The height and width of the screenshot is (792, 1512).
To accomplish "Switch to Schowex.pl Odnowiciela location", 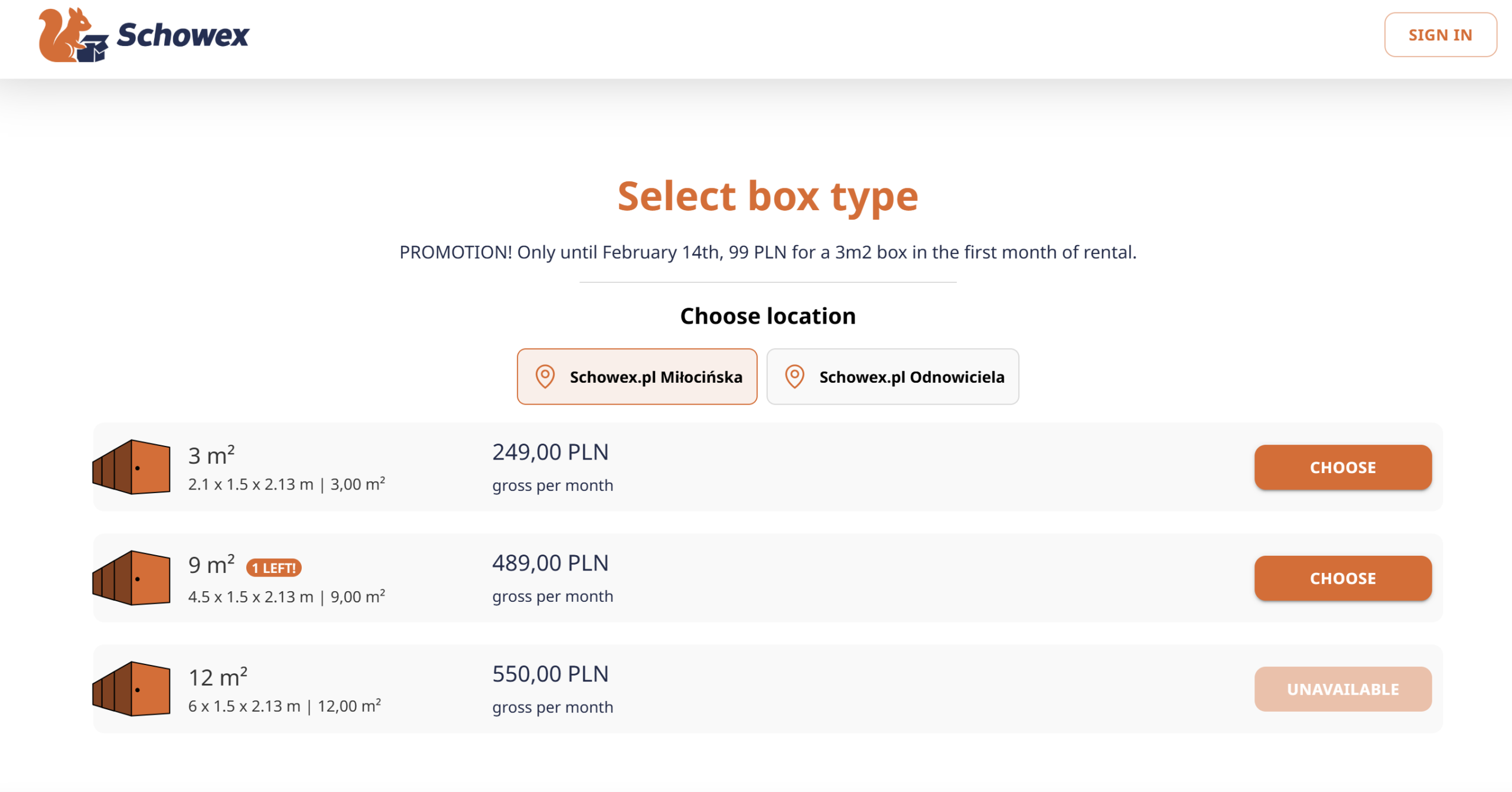I will click(892, 376).
